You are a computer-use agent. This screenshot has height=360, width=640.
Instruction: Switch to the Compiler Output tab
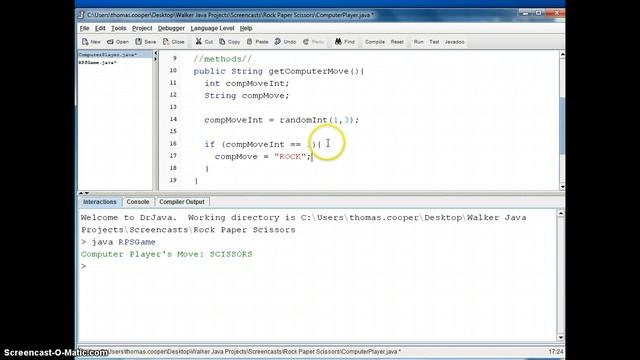[x=182, y=202]
